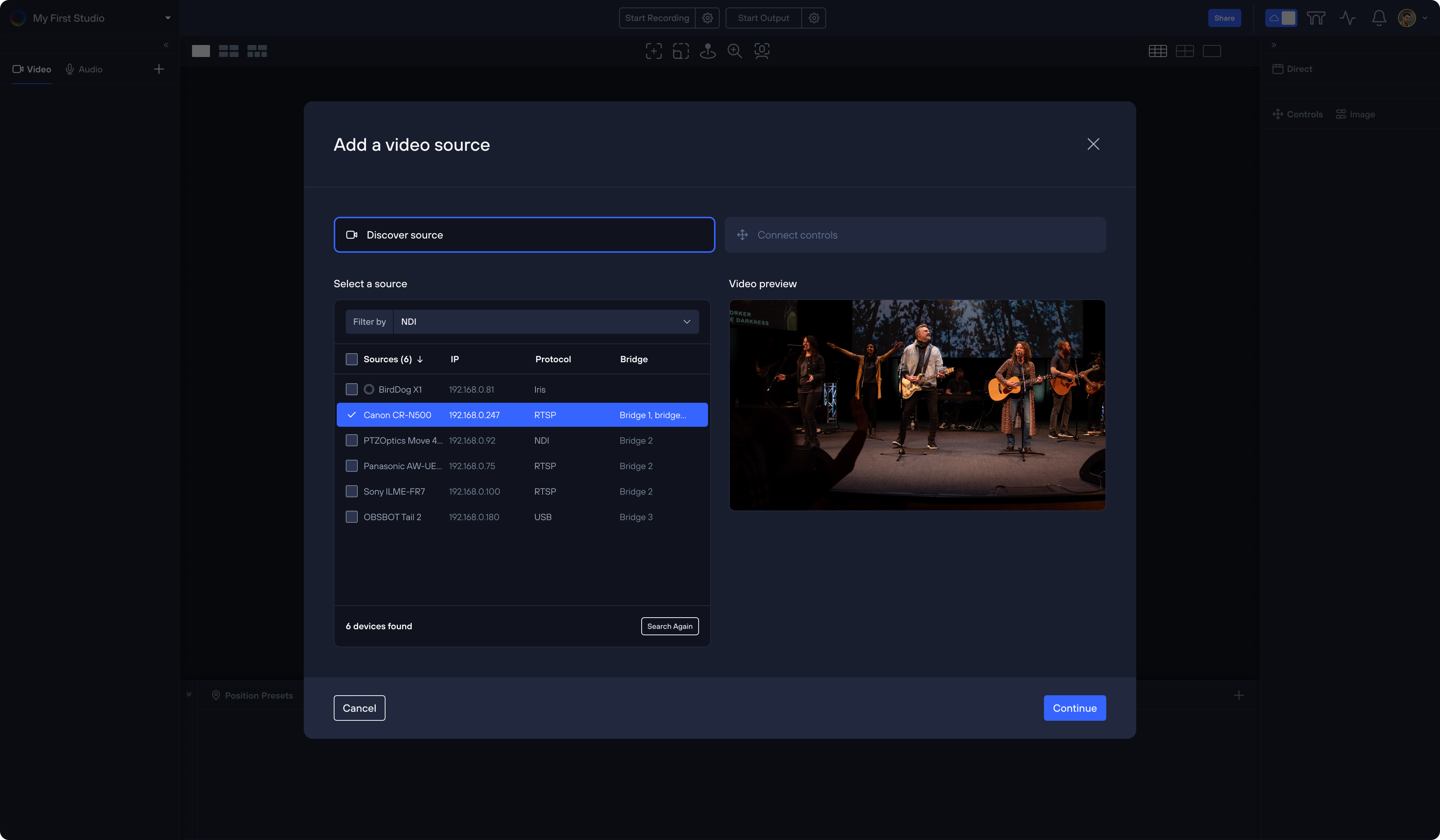Click the Bridge column header

tap(634, 359)
